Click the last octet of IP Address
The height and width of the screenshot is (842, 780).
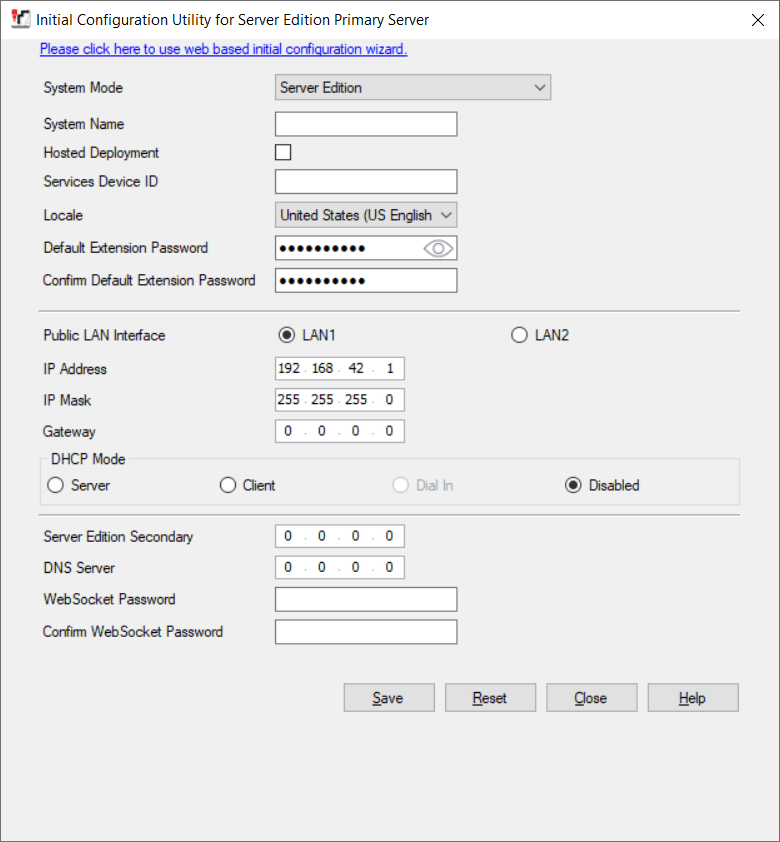coord(390,368)
